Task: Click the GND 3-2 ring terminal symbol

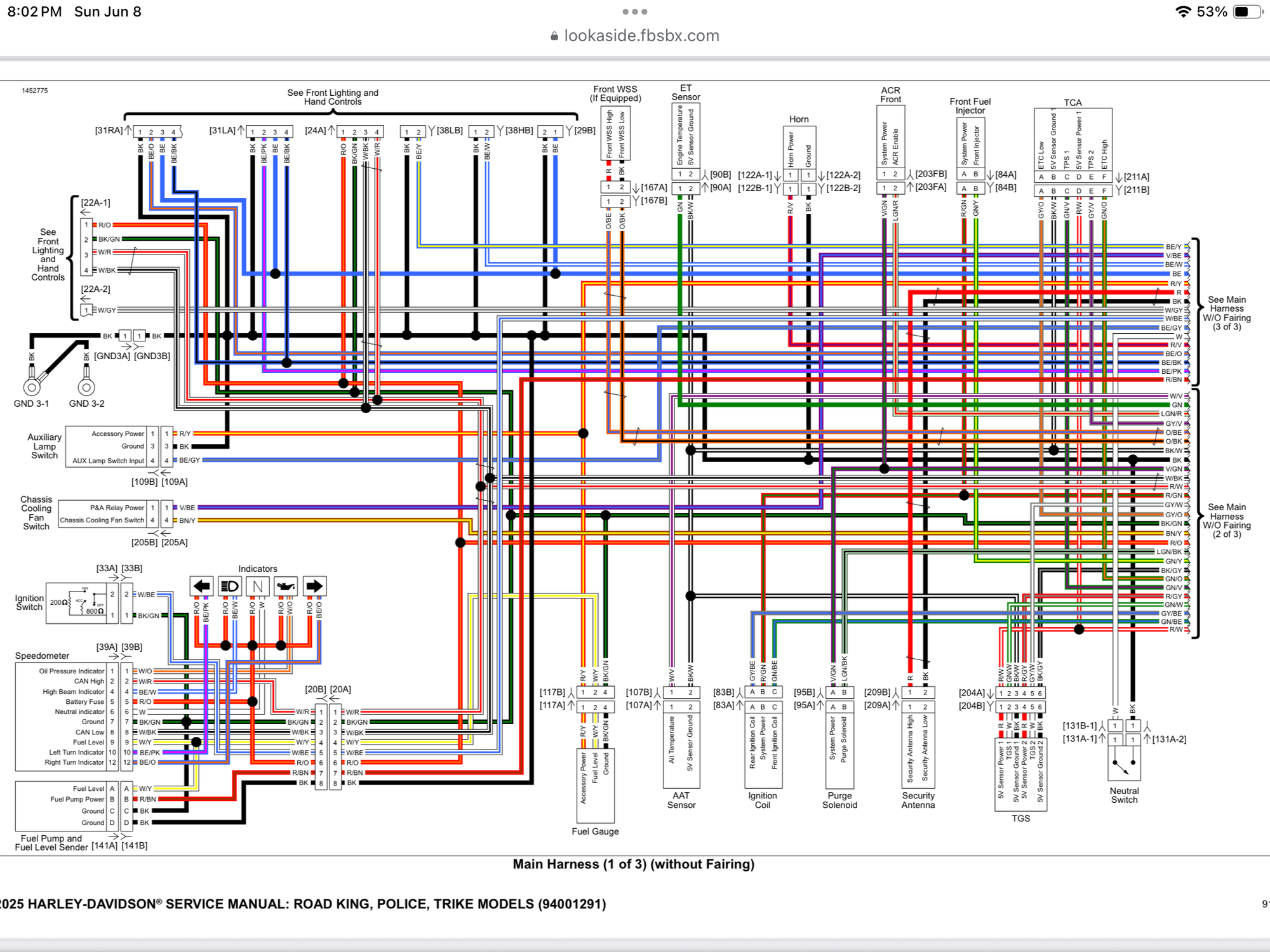Action: click(x=86, y=387)
